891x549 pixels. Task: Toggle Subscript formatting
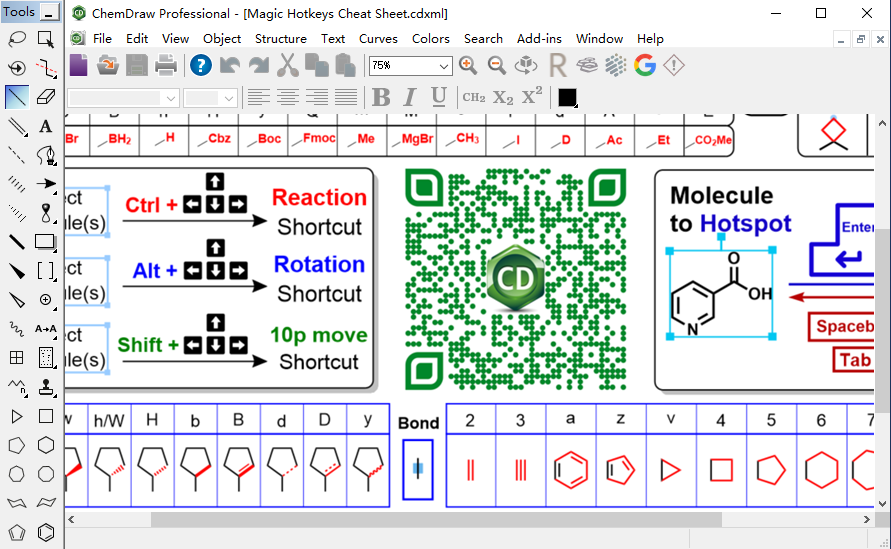(503, 98)
